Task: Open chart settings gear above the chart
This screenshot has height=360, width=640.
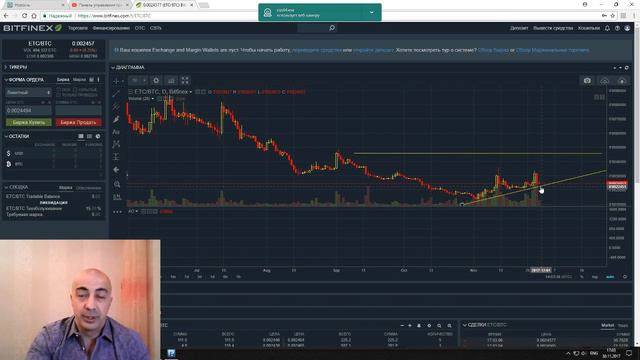Action: click(x=156, y=80)
